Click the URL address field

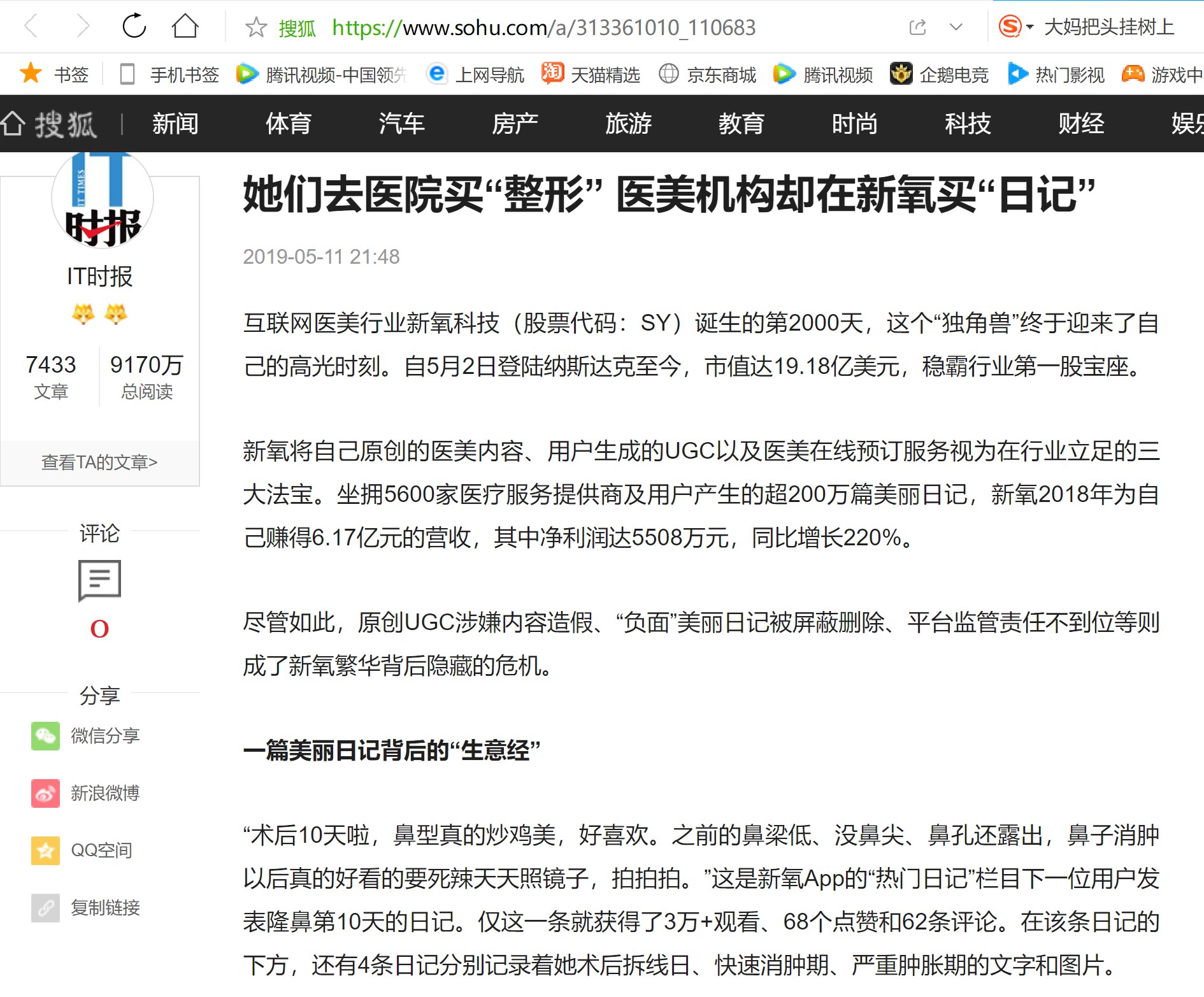tap(543, 27)
